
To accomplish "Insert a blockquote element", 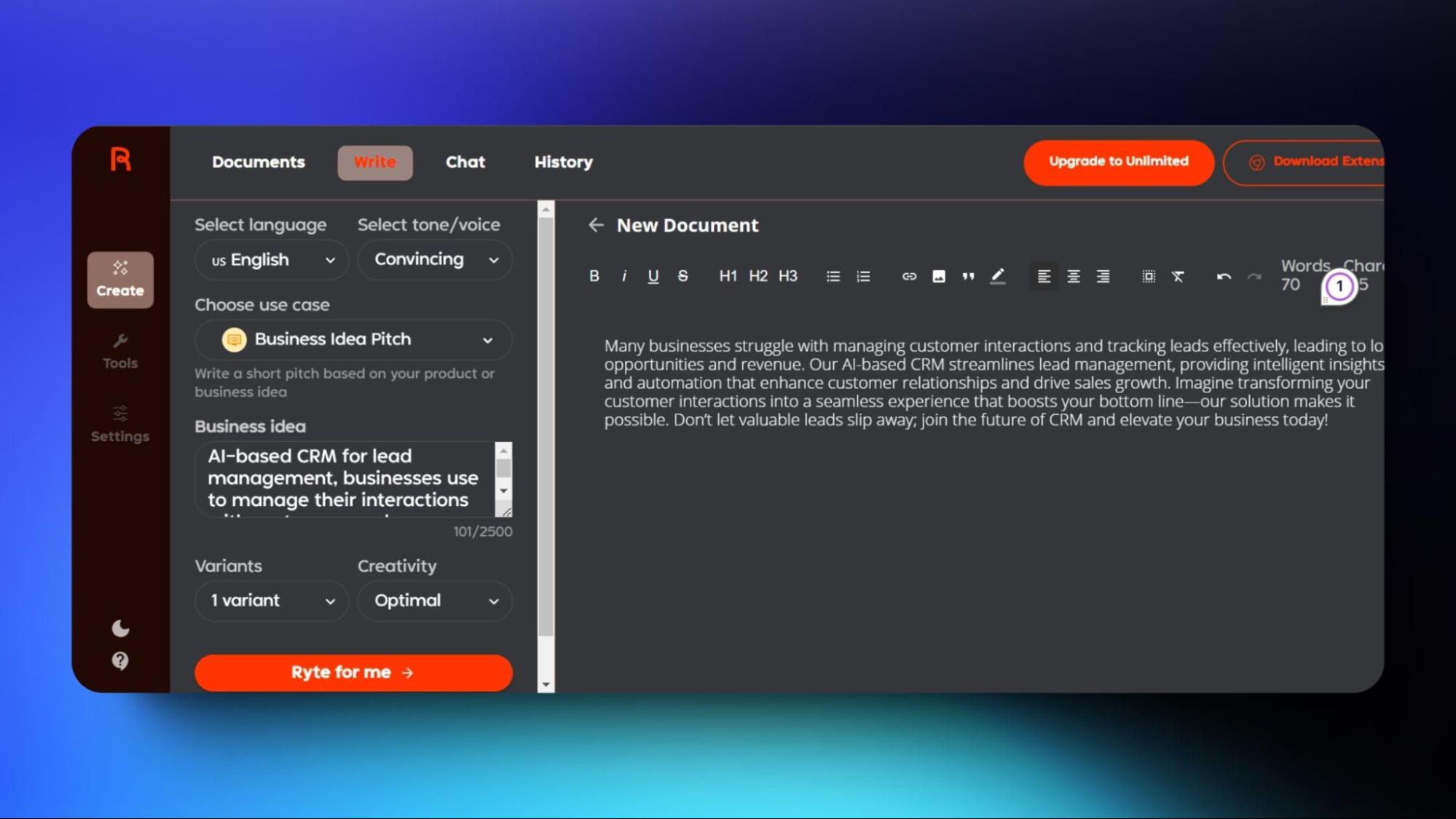I will [x=967, y=275].
